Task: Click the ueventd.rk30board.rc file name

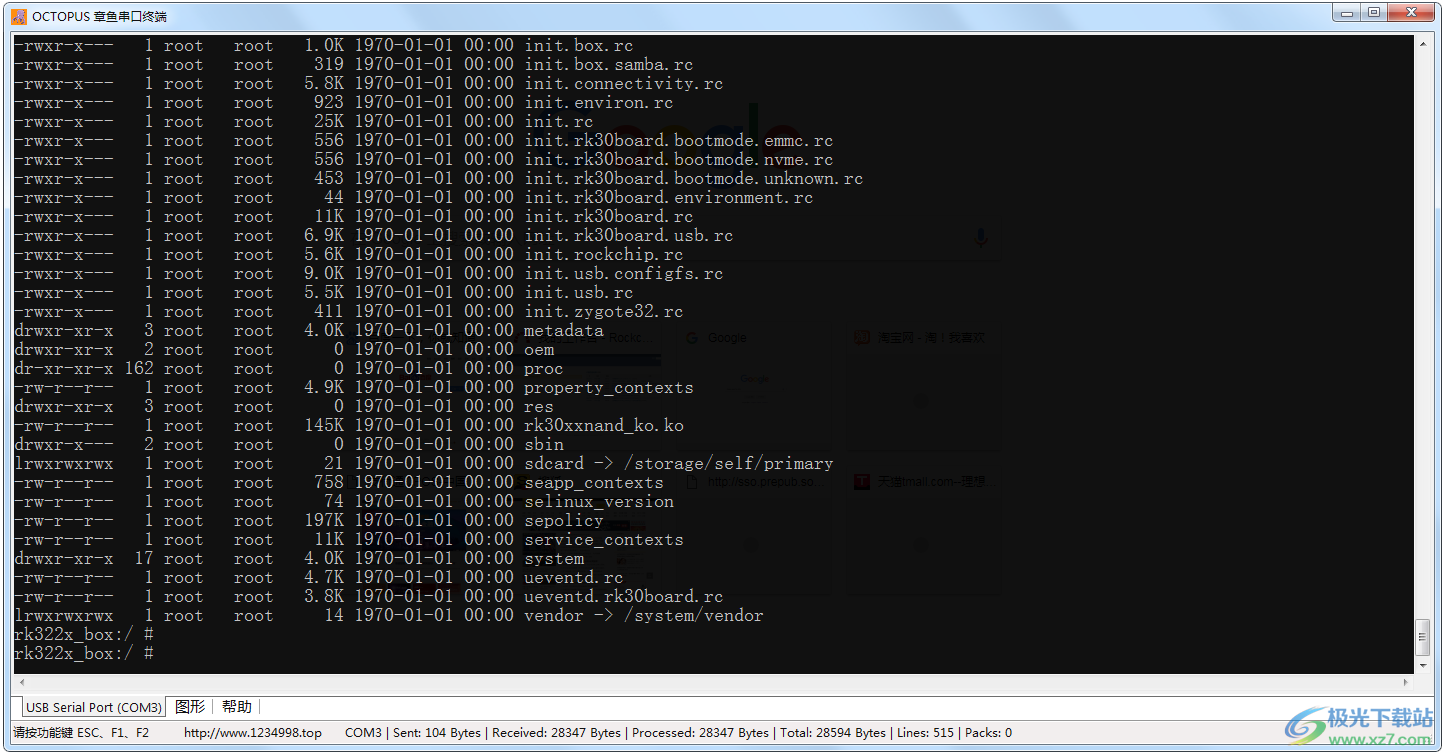Action: tap(624, 596)
